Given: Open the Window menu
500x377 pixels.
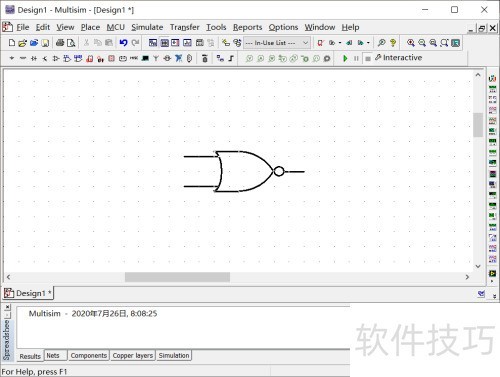Looking at the screenshot, I should tap(320, 27).
